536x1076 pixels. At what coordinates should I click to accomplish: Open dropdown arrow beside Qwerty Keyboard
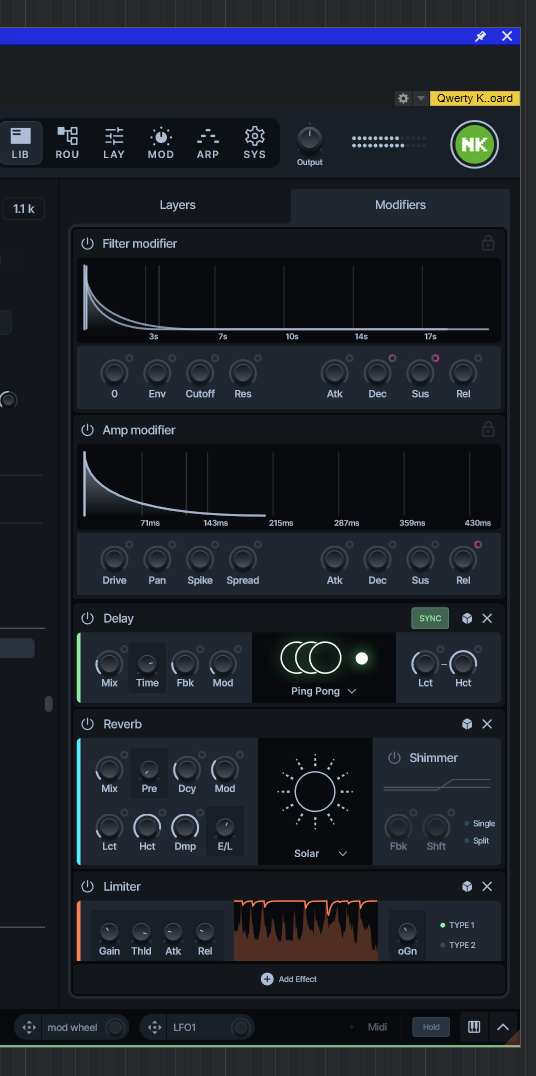[421, 98]
